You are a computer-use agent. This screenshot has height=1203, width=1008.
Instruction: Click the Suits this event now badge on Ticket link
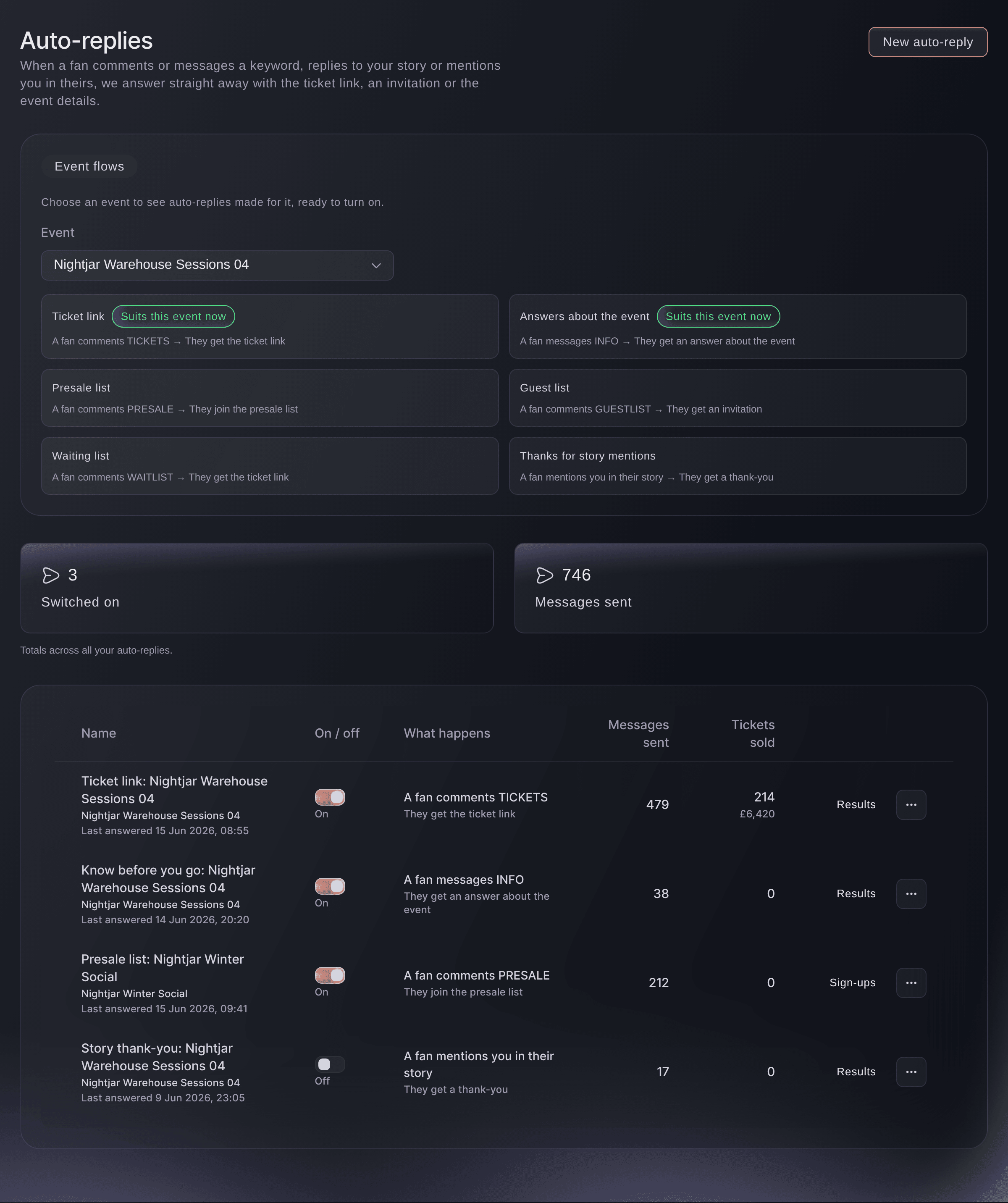[173, 316]
